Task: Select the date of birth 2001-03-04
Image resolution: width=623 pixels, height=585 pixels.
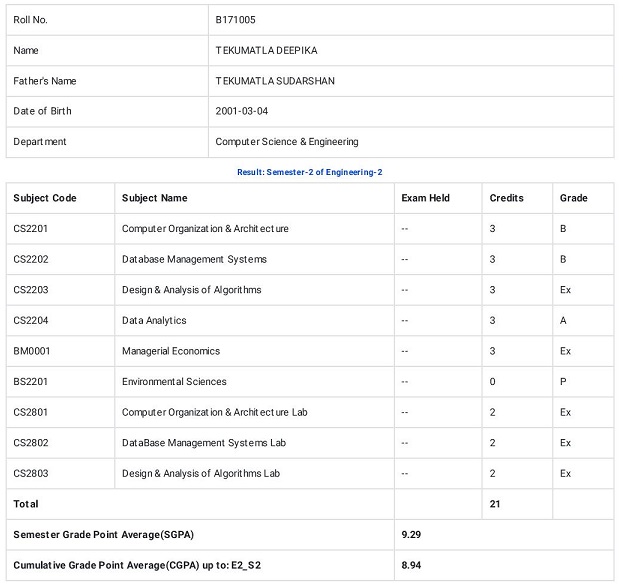Action: click(242, 111)
